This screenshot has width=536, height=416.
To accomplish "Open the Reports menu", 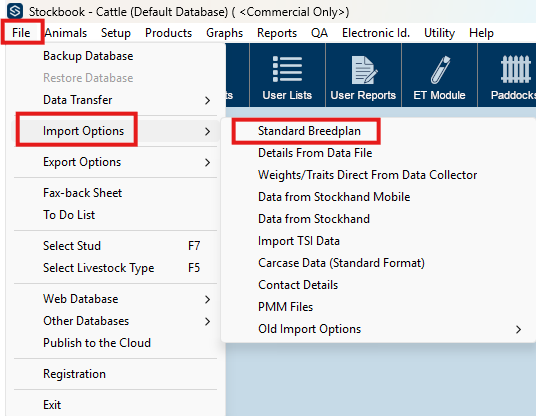I will click(277, 33).
